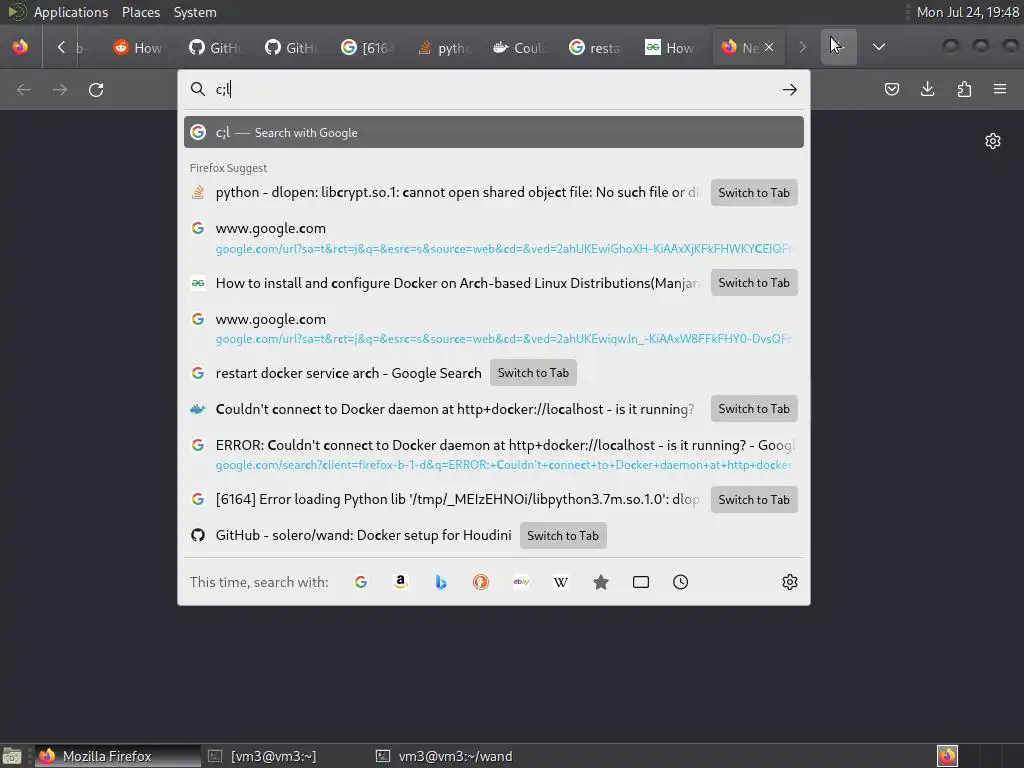Image resolution: width=1024 pixels, height=768 pixels.
Task: Click into the address bar text field
Action: 493,89
